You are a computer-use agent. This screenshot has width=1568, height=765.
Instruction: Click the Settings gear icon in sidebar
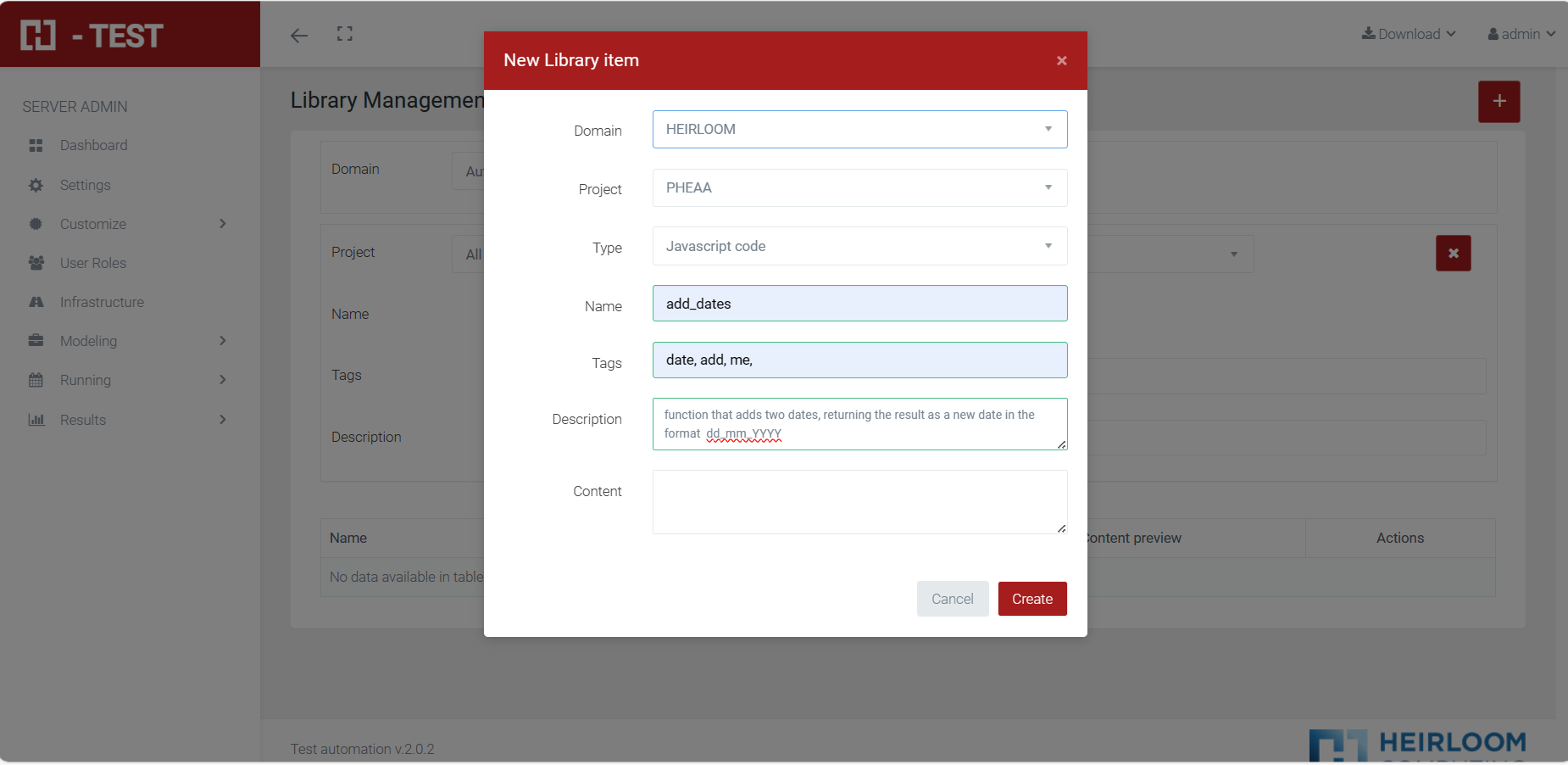tap(36, 185)
